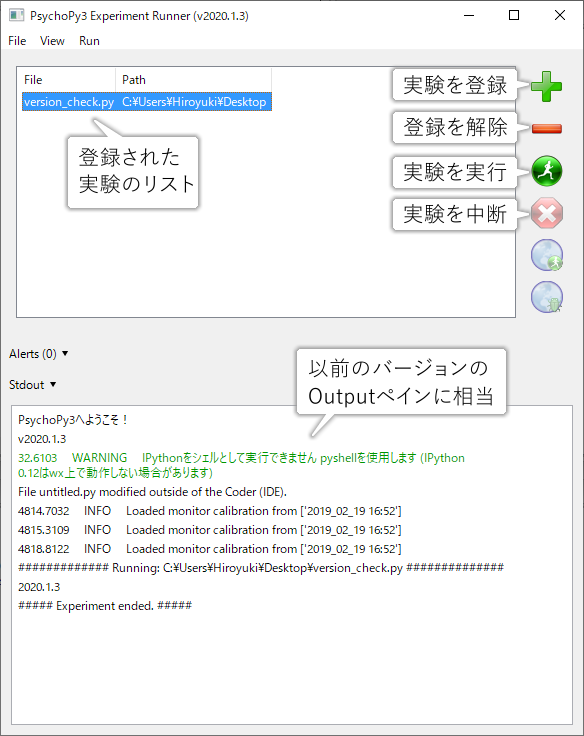The image size is (584, 736).
Task: Click the WARNING IPython line in Stdout
Action: 241,465
